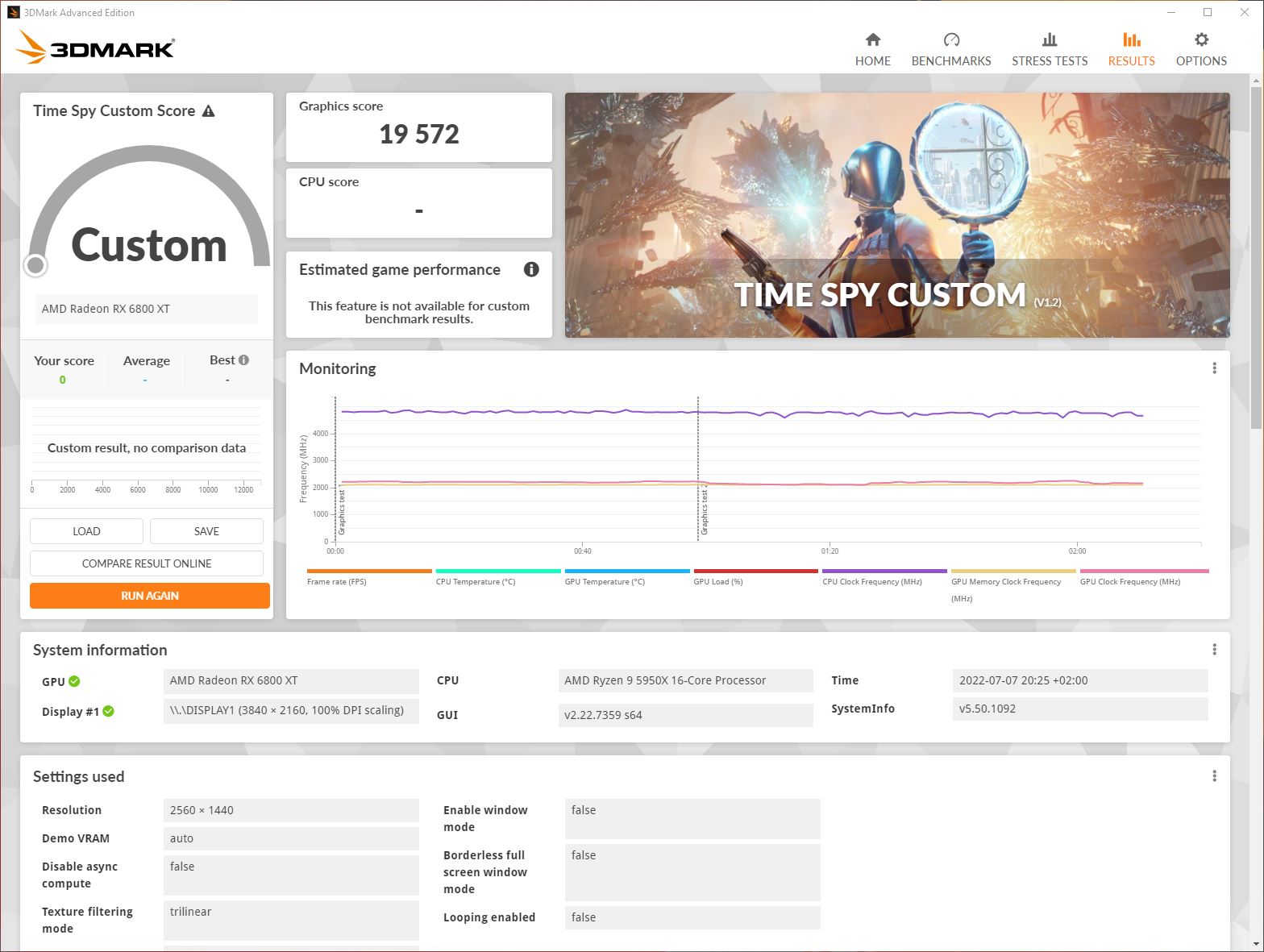The width and height of the screenshot is (1264, 952).
Task: Click the Time Spy Custom banner image
Action: tap(897, 215)
